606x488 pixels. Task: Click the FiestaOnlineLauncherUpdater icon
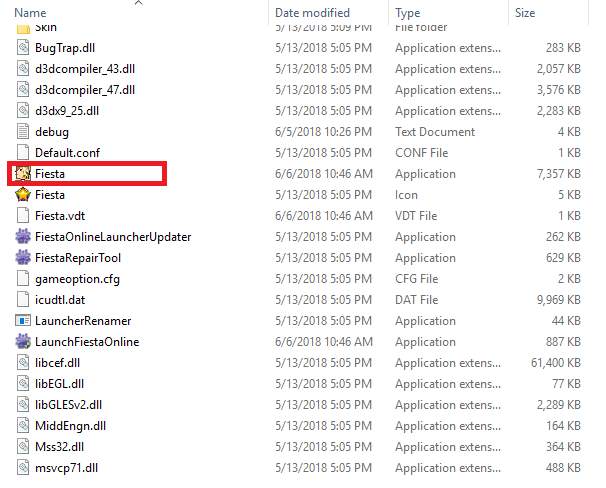click(x=23, y=237)
